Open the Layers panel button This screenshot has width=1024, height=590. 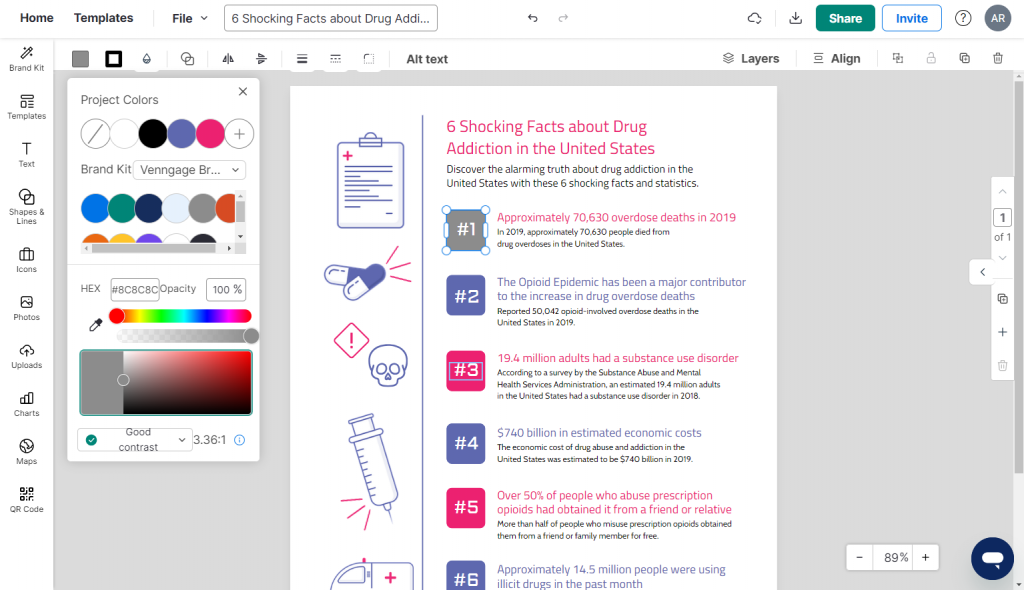pos(751,58)
